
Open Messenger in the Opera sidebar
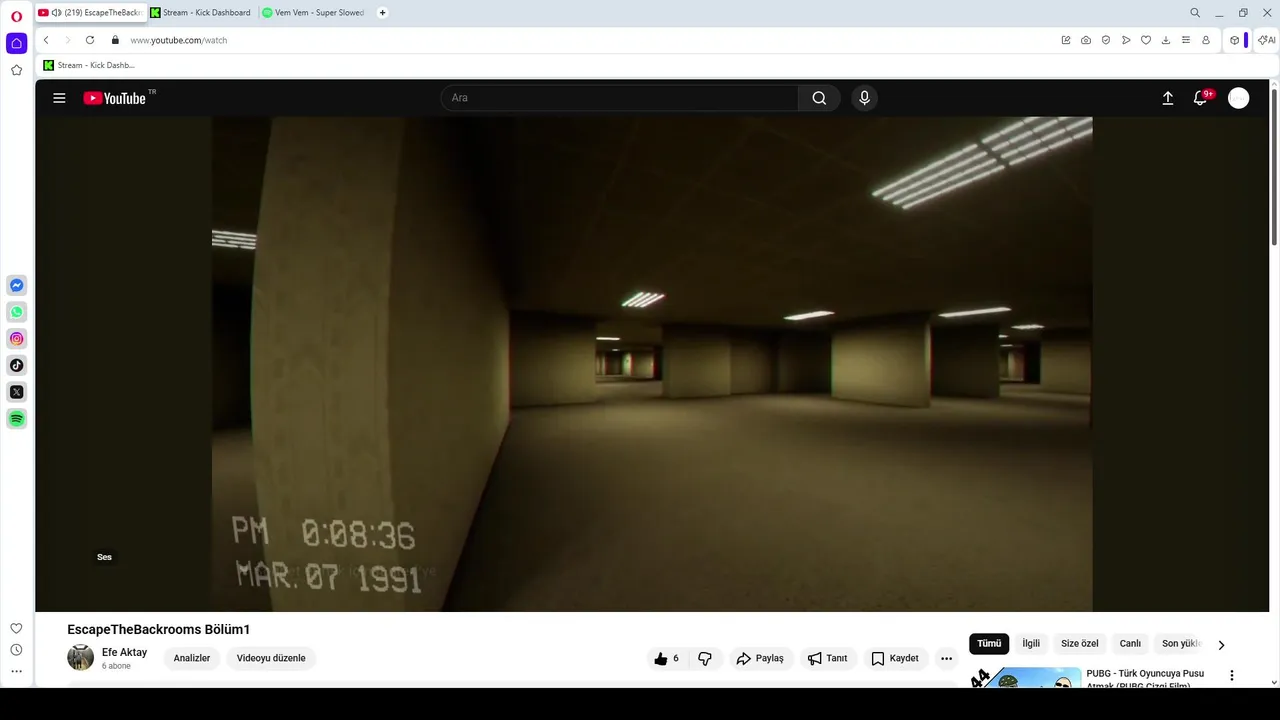coord(16,286)
